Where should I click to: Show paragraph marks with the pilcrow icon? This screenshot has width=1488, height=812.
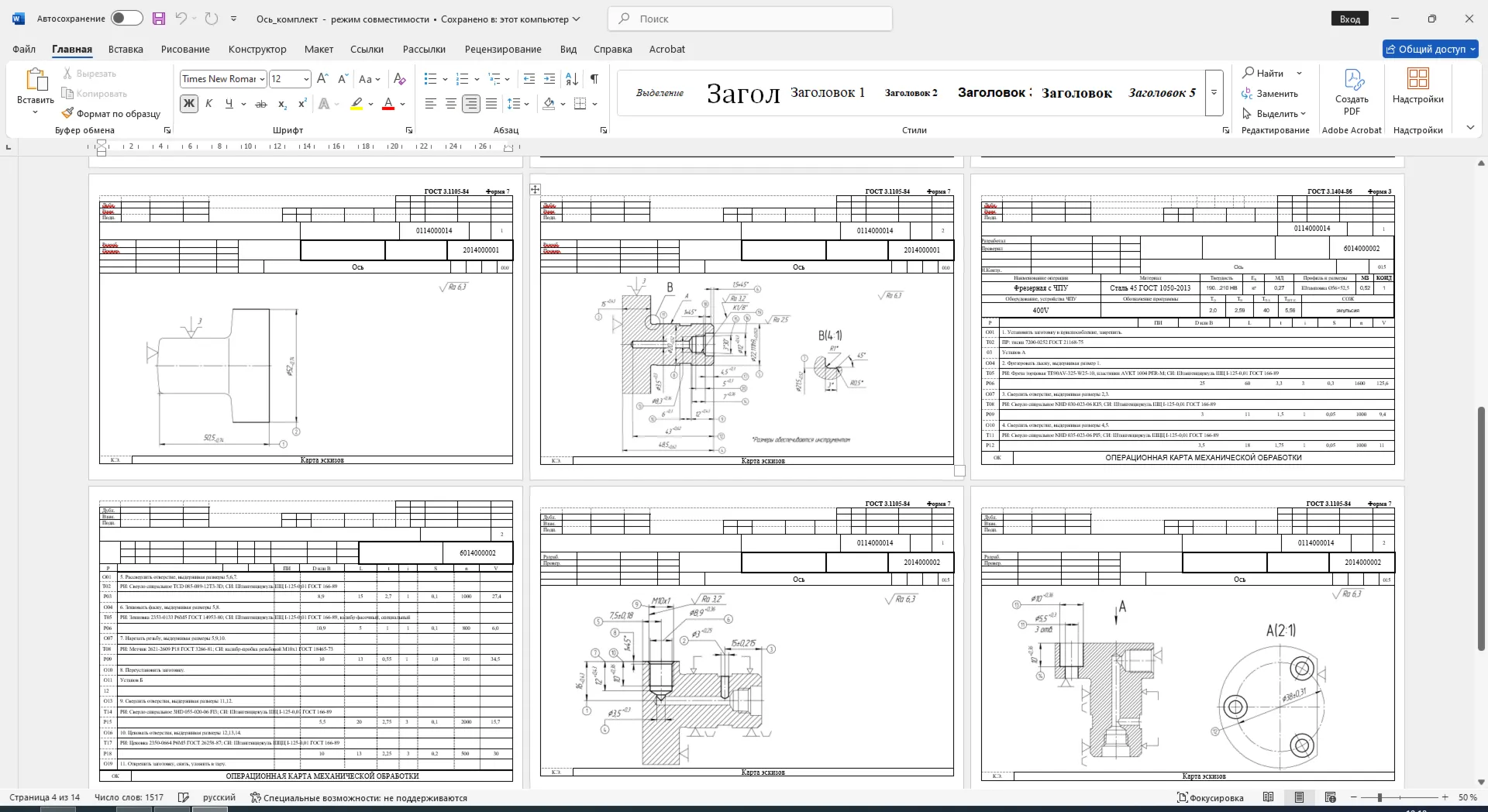pos(594,79)
